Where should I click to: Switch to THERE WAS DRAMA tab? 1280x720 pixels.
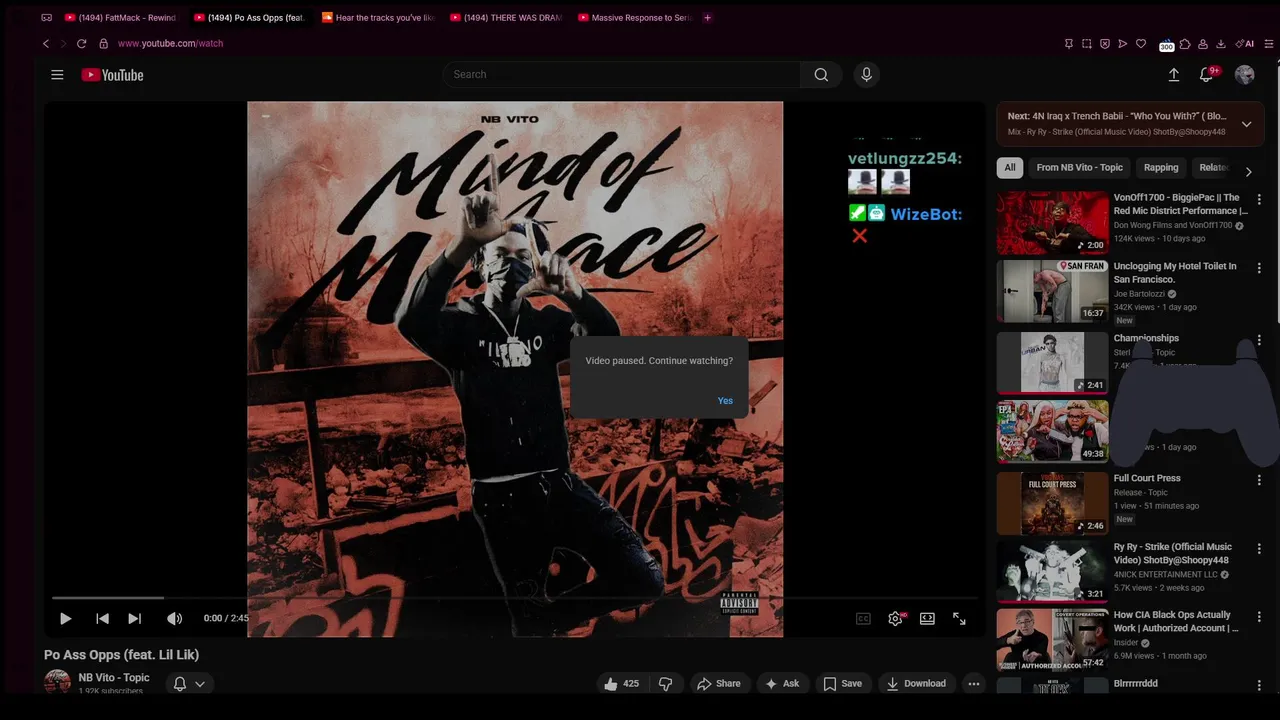tap(506, 18)
